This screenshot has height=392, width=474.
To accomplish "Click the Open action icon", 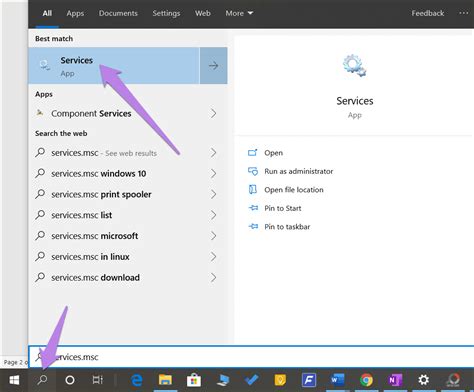I will point(253,153).
